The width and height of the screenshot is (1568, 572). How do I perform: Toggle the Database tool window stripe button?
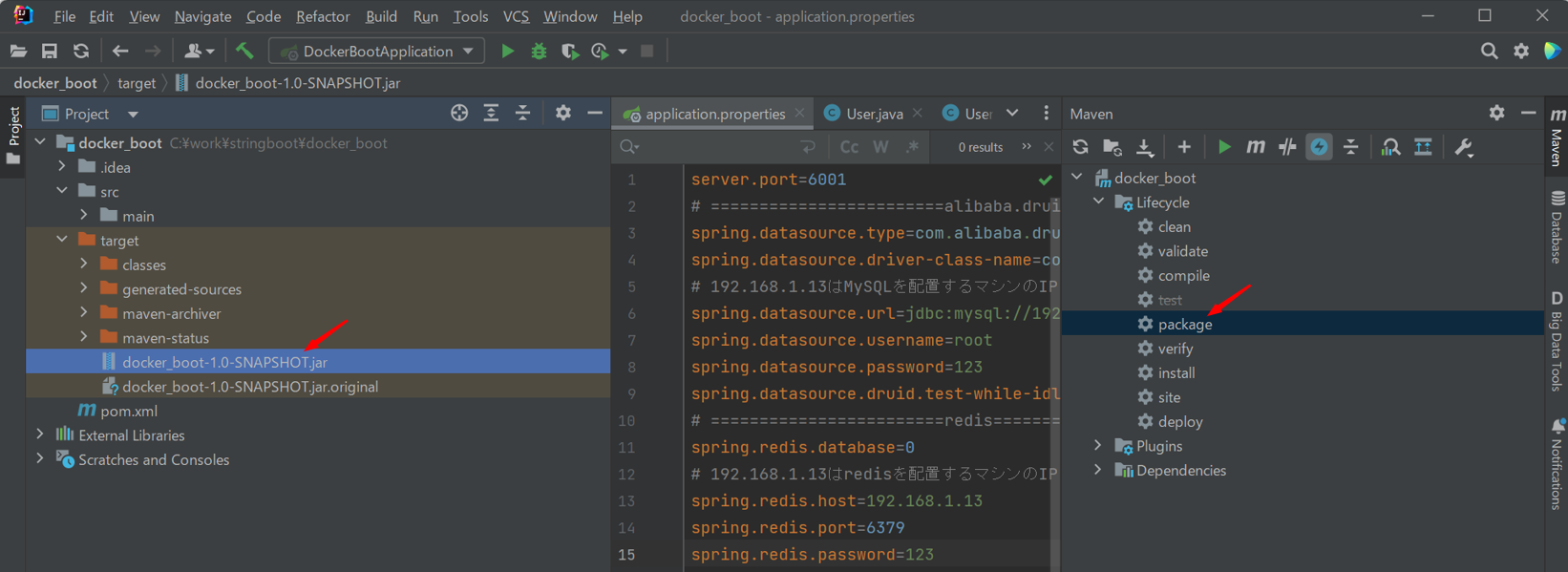click(1557, 225)
